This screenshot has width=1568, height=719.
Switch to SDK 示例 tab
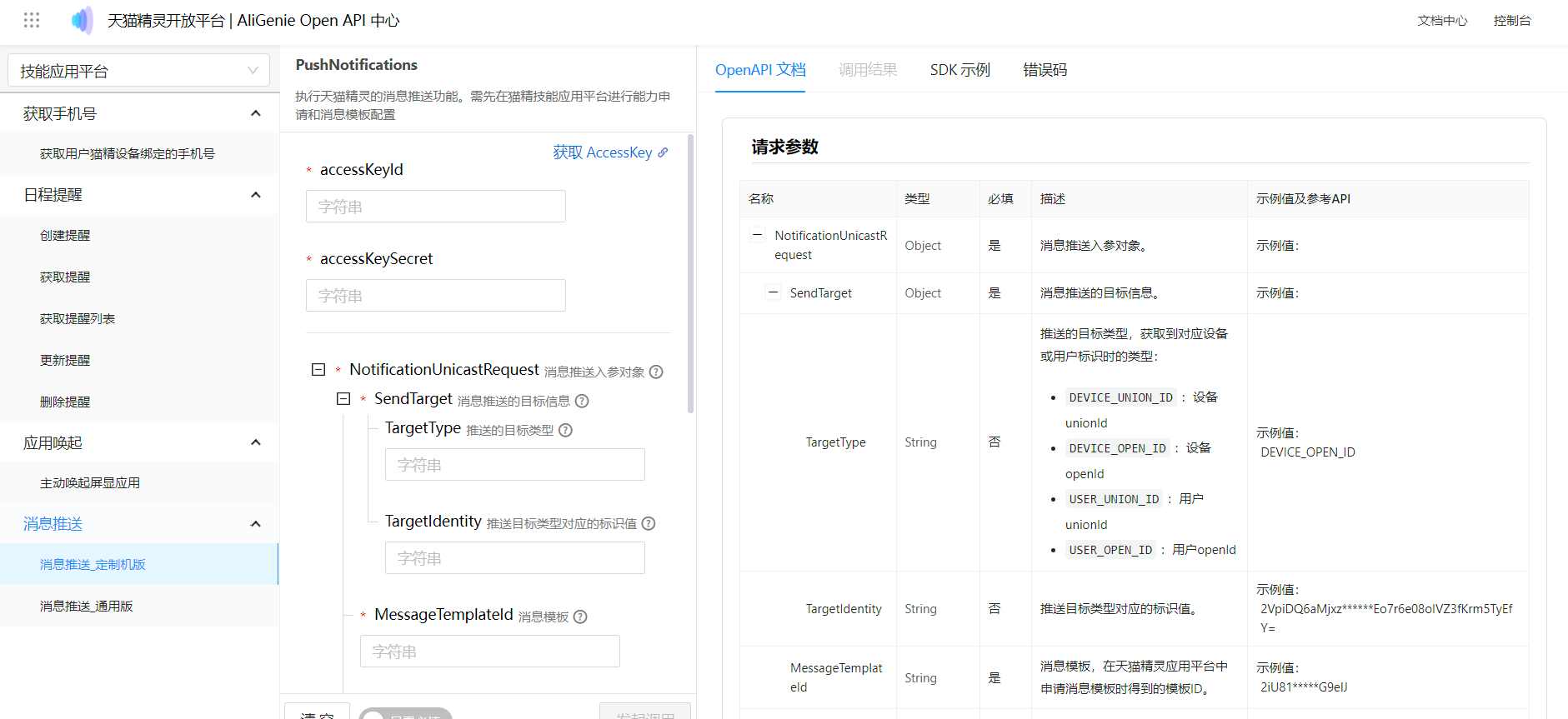pos(960,70)
